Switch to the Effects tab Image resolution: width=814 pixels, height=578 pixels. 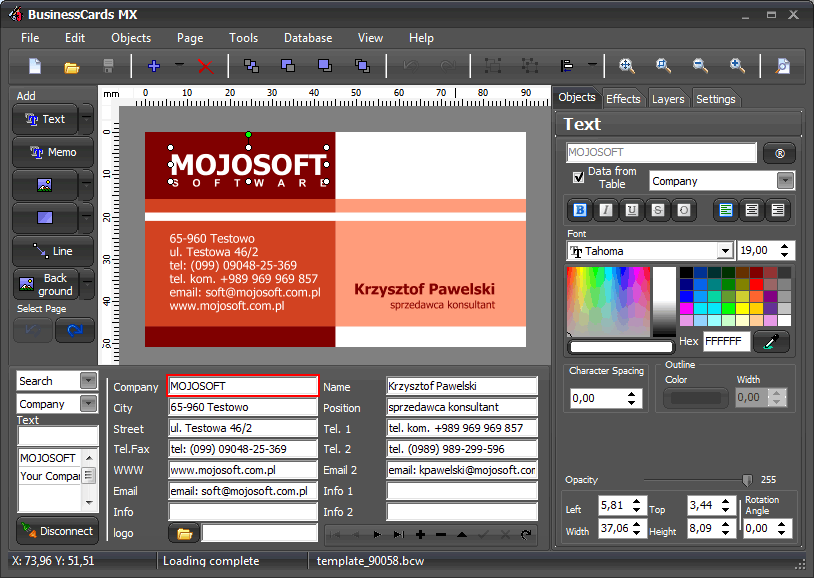click(x=623, y=98)
